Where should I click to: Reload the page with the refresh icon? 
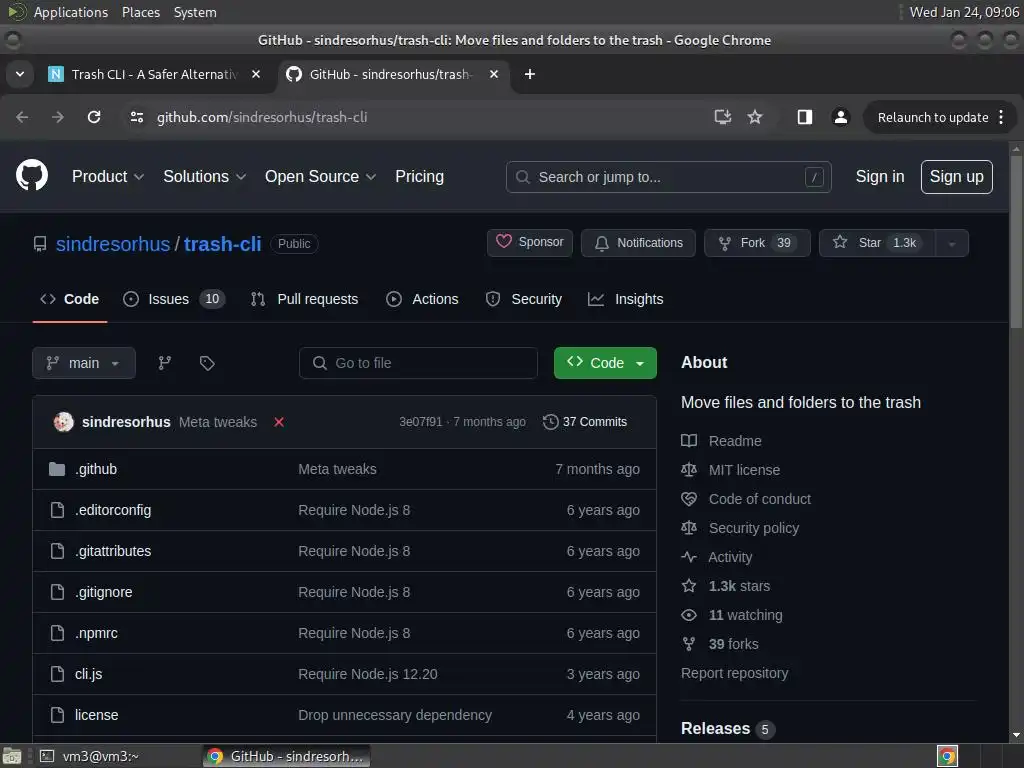pyautogui.click(x=94, y=117)
